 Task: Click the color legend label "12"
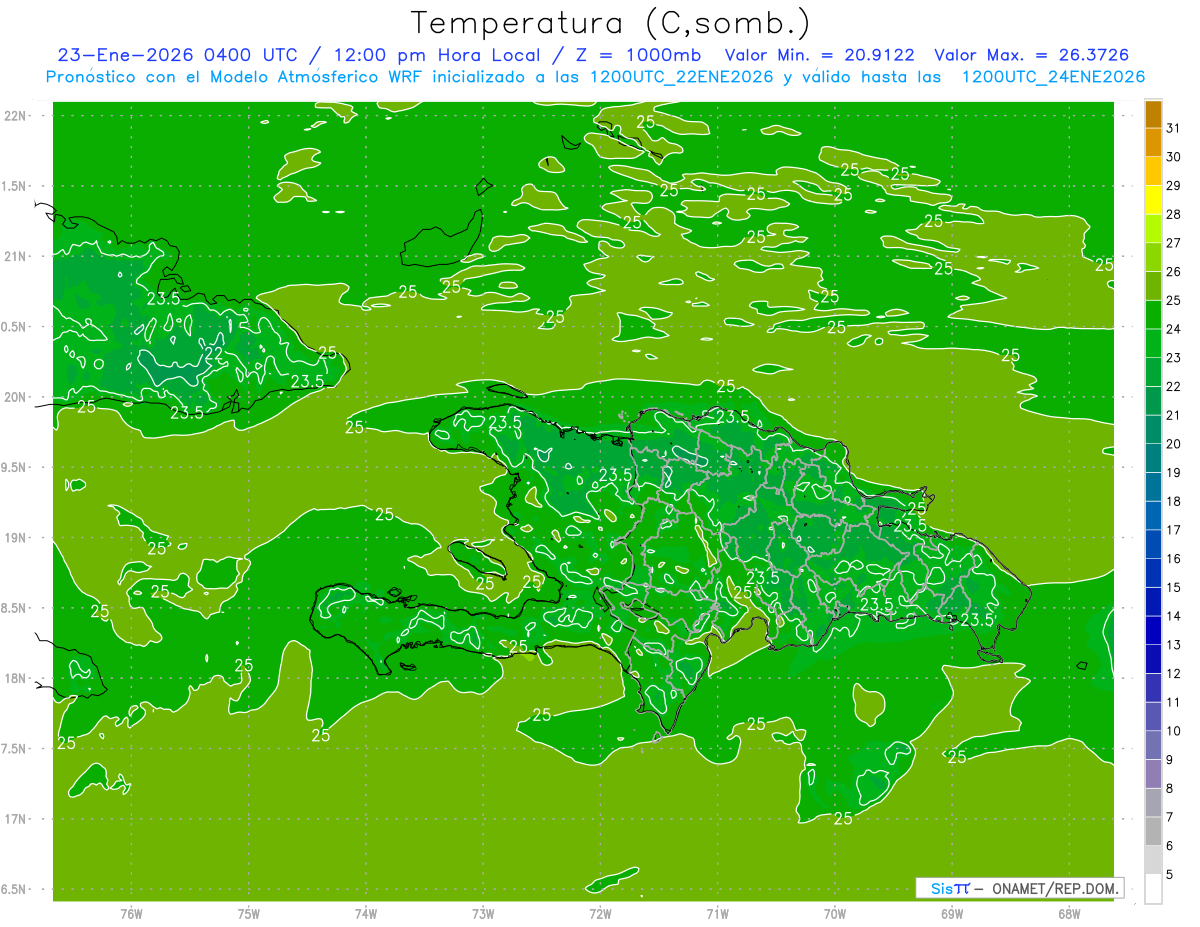coord(1174,673)
